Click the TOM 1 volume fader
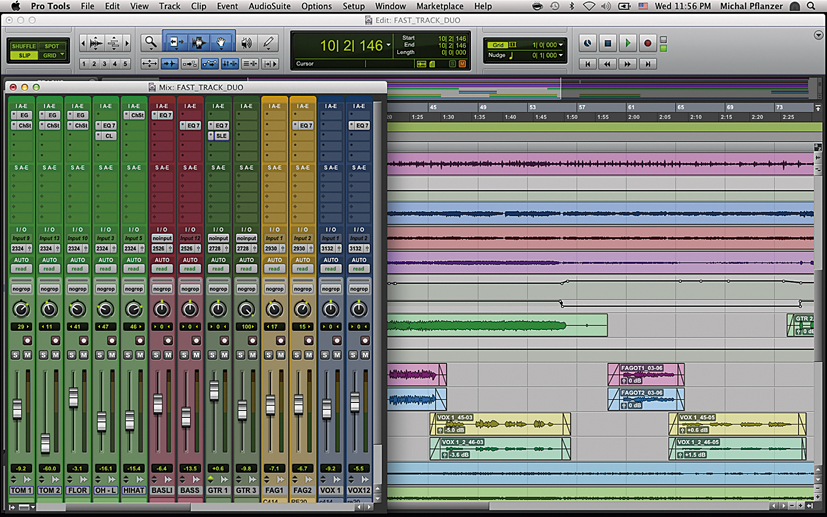Screen dimensions: 827x517 17,409
